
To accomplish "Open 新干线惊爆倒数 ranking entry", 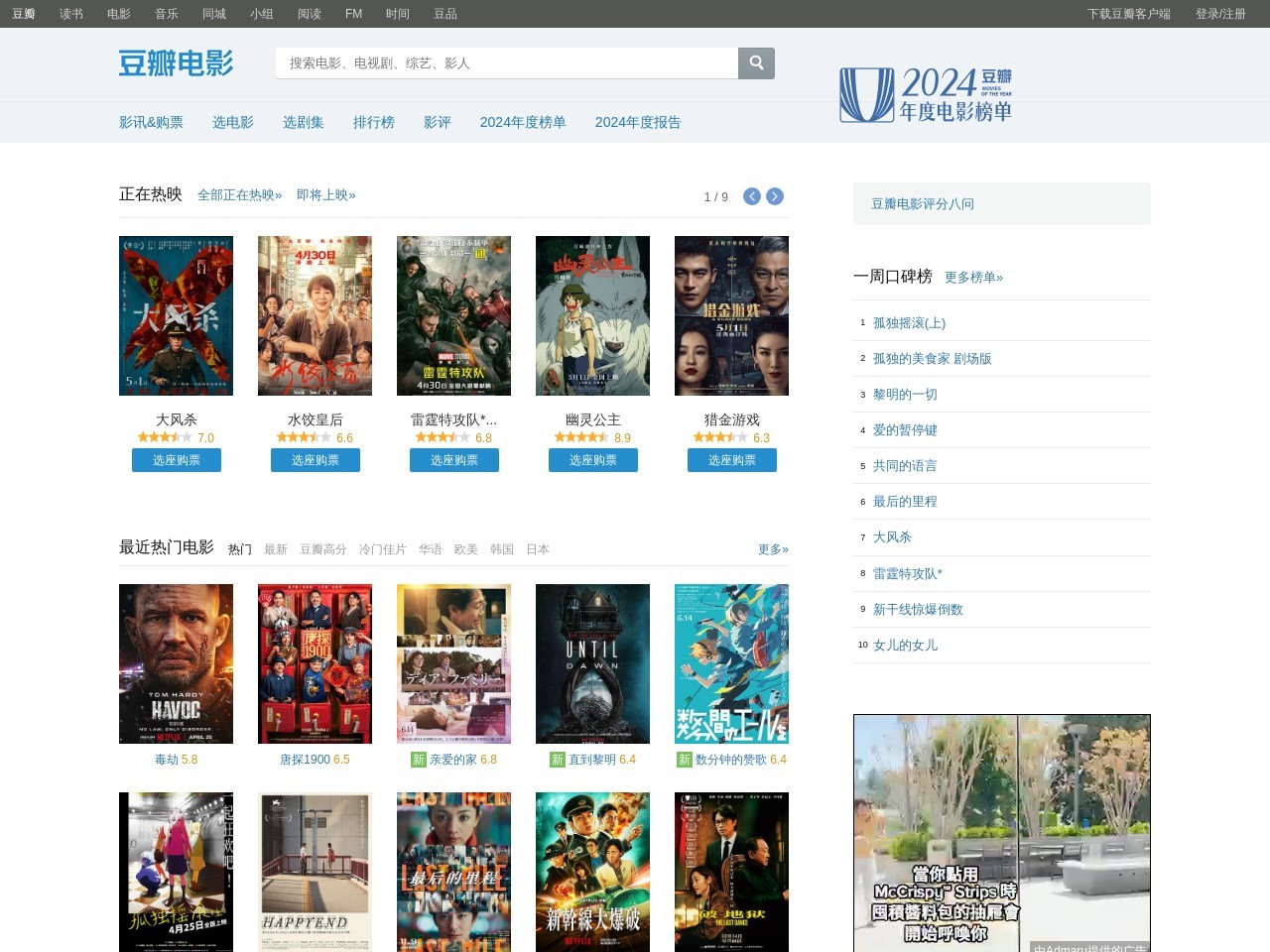I will tap(918, 609).
